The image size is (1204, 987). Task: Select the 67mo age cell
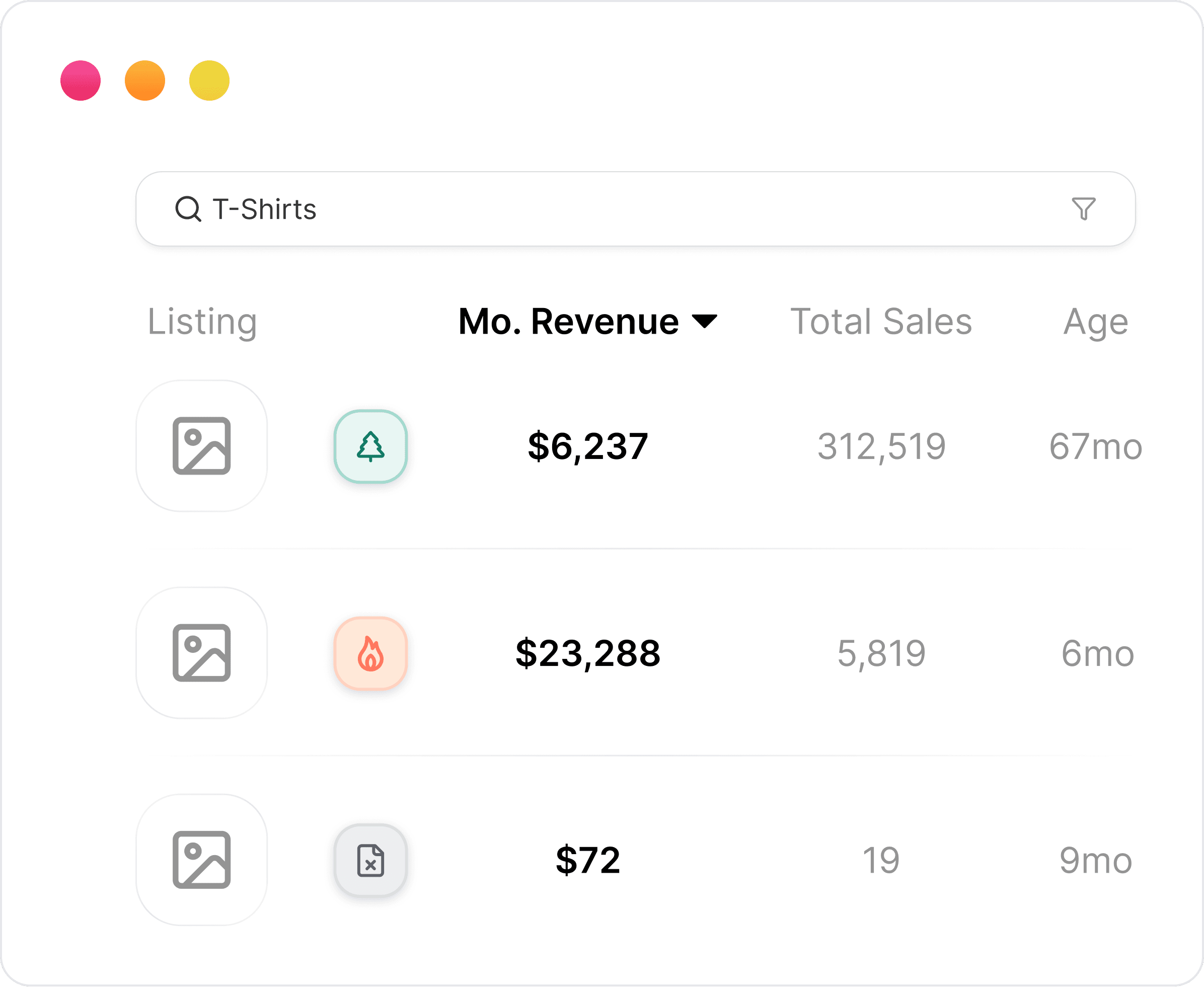(1095, 446)
